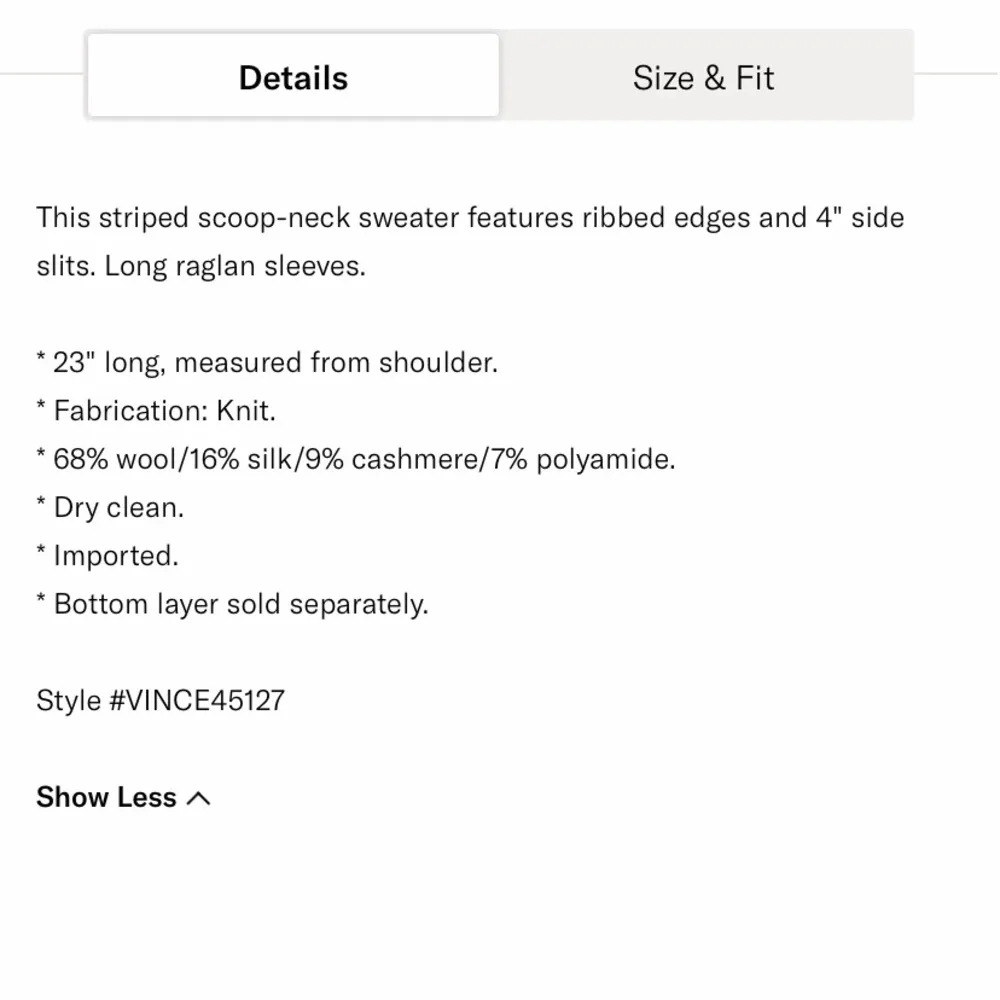Collapse details with Show Less
1000x1000 pixels.
[x=107, y=797]
